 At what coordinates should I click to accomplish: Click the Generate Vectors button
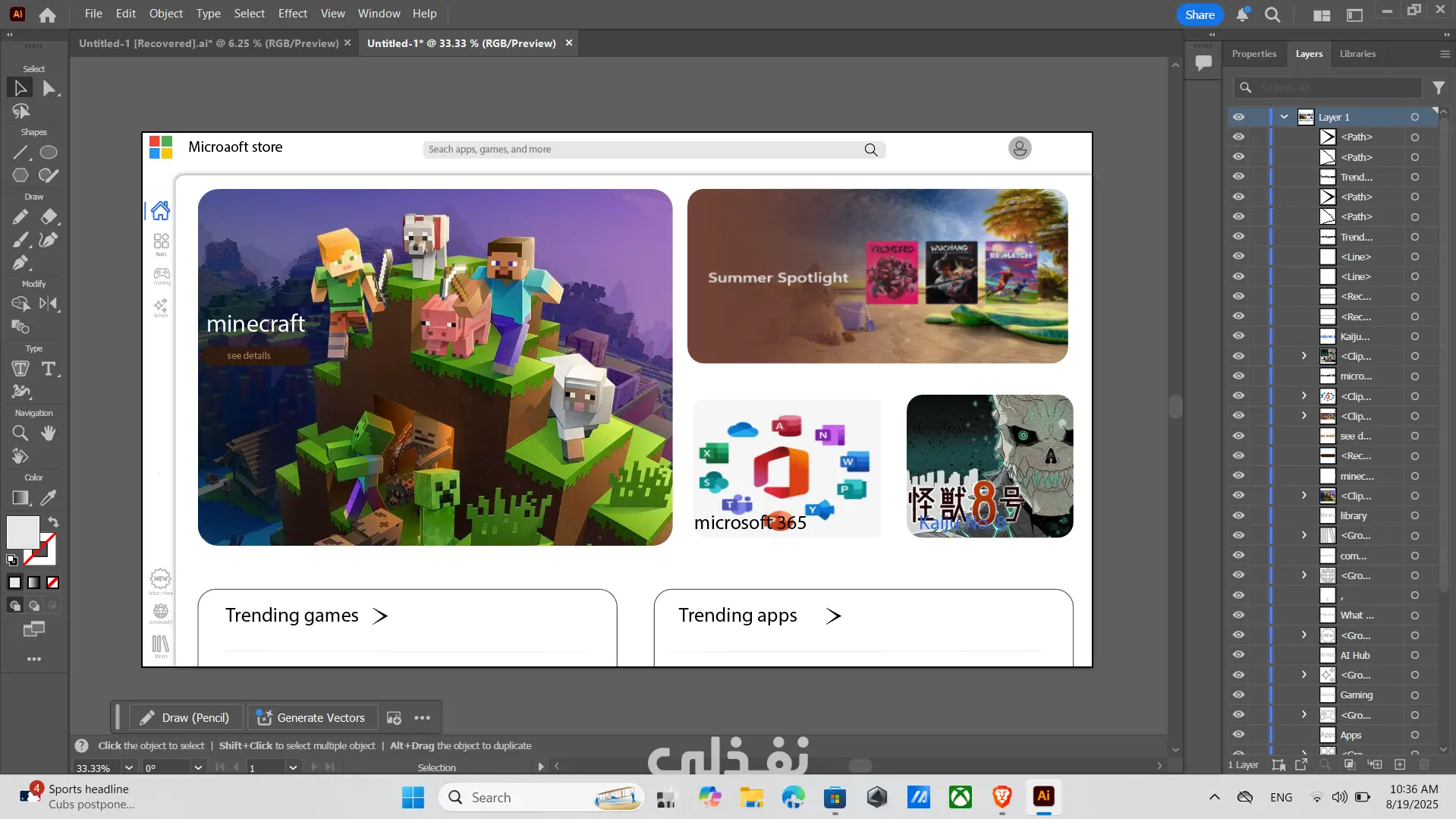[312, 717]
